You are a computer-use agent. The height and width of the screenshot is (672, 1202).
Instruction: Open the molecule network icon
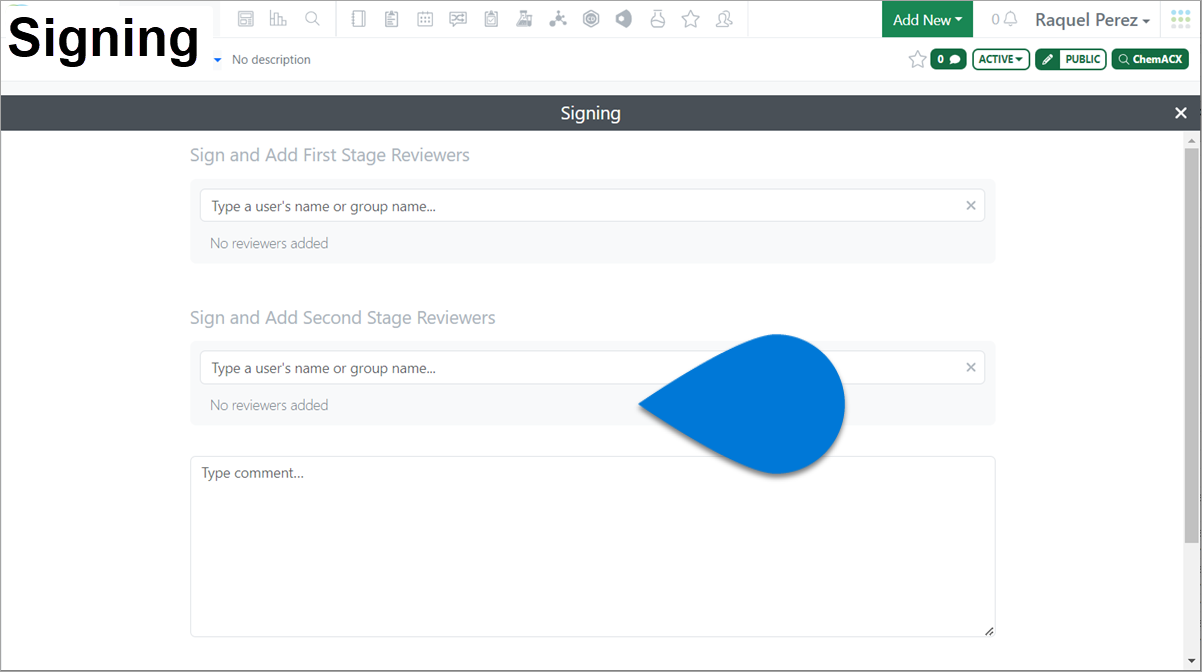[x=558, y=19]
